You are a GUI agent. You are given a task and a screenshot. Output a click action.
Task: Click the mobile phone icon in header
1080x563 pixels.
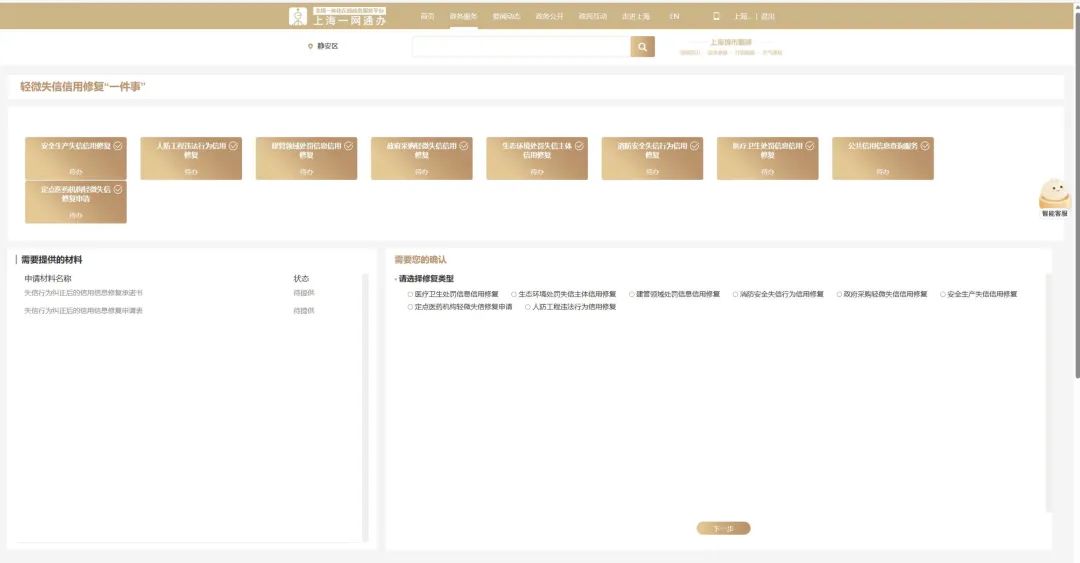point(716,16)
